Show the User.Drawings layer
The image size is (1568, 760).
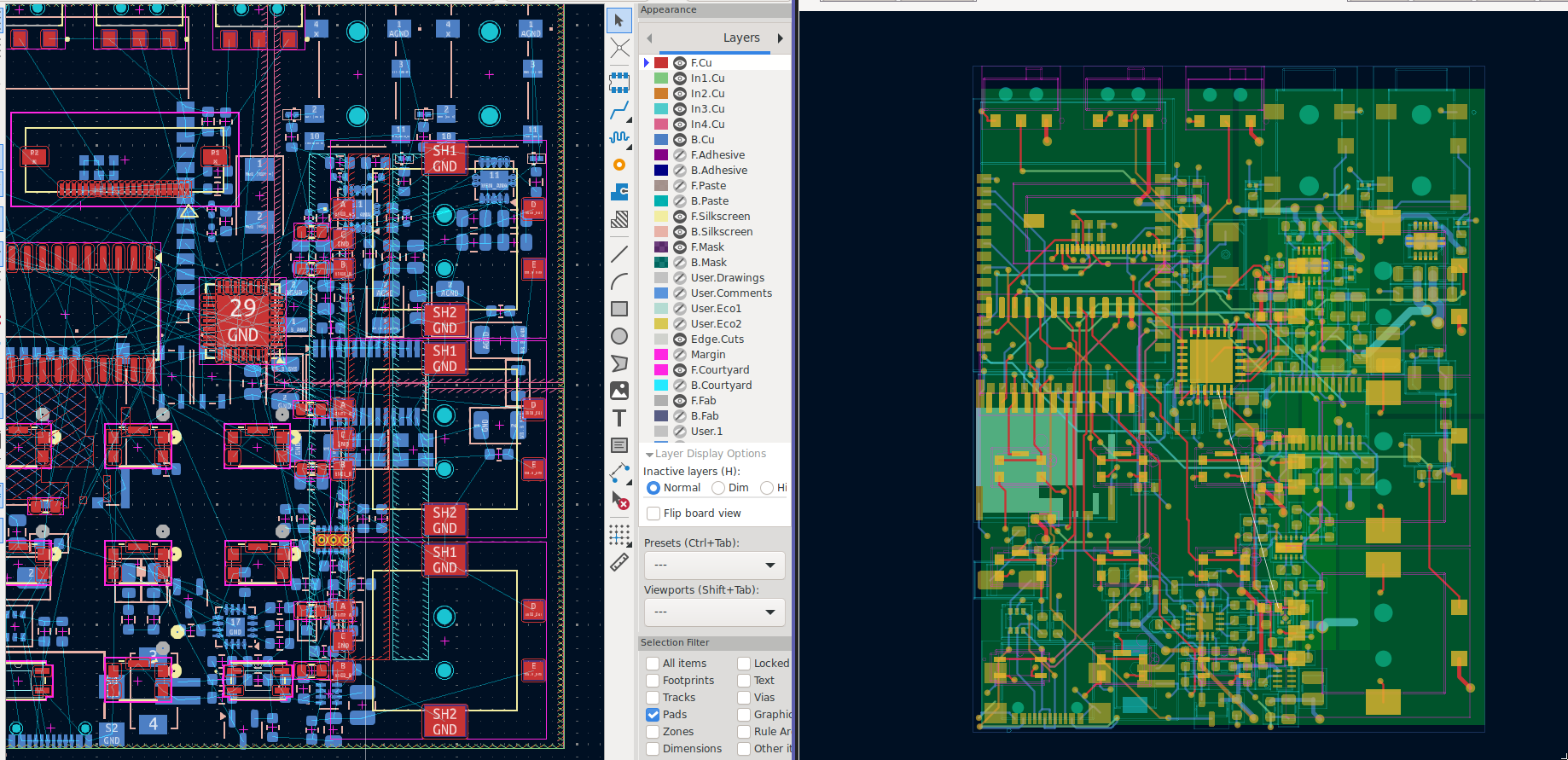680,278
